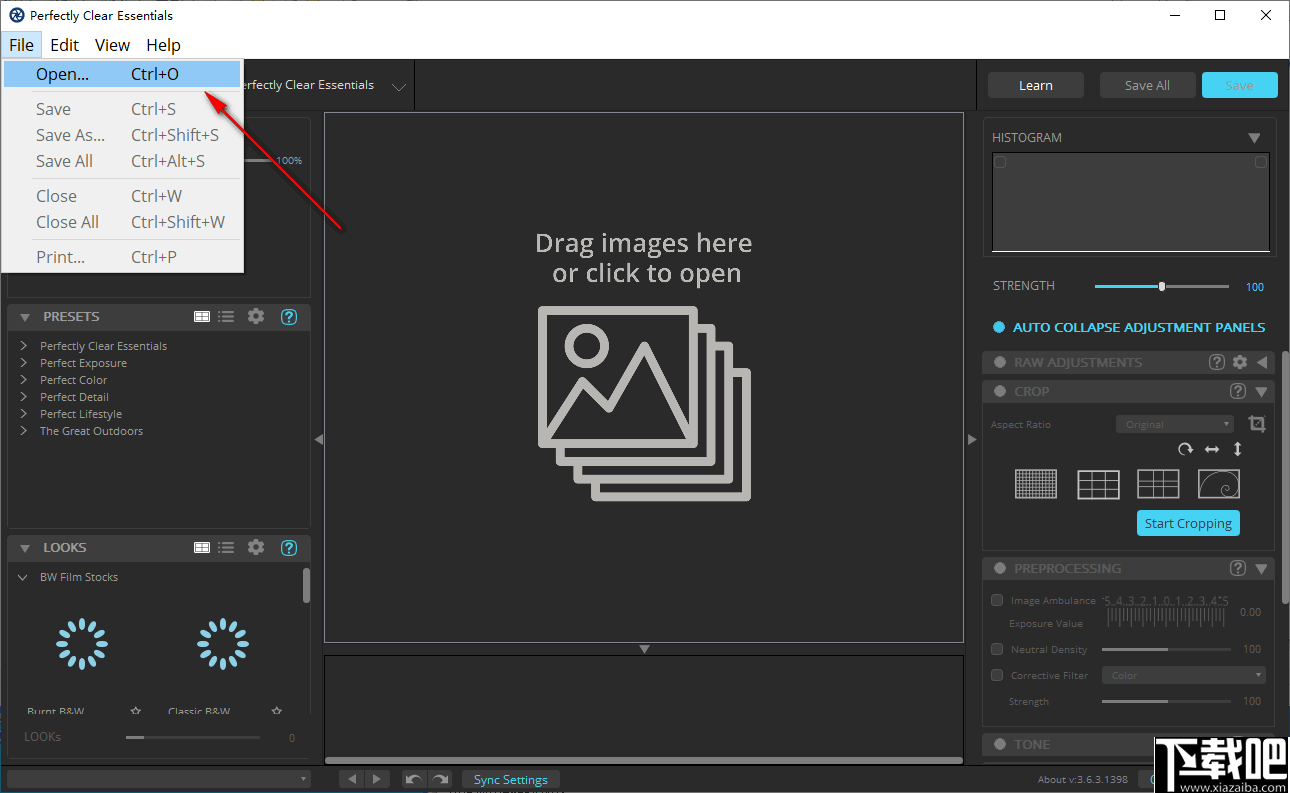Viewport: 1290px width, 793px height.
Task: Select the rule of thirds crop overlay
Action: coord(1098,484)
